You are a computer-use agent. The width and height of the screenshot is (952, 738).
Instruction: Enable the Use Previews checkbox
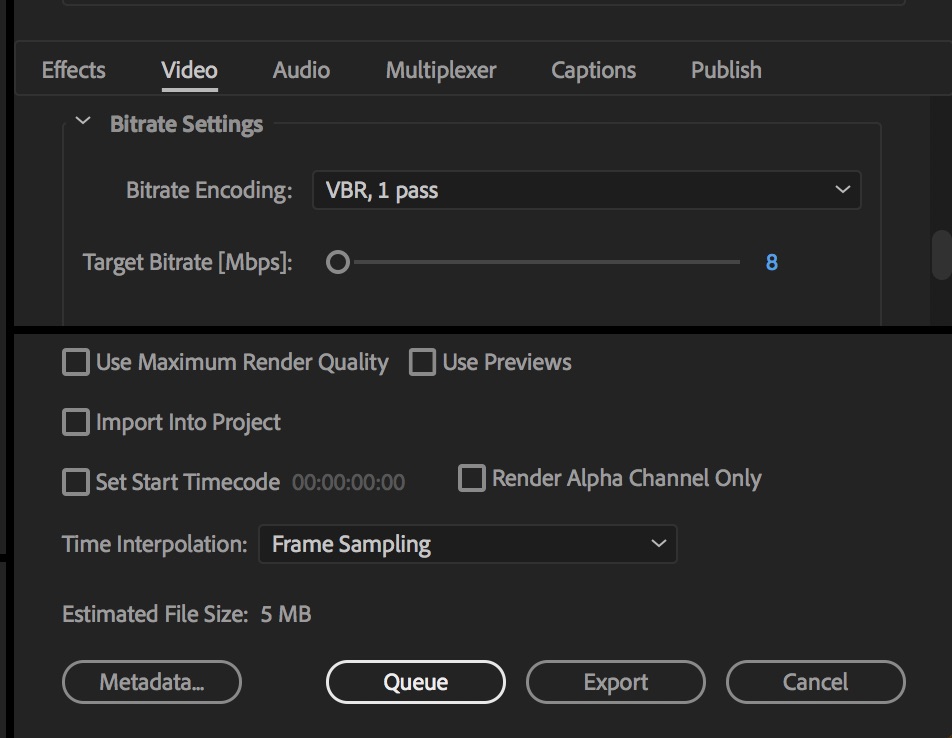(x=422, y=362)
